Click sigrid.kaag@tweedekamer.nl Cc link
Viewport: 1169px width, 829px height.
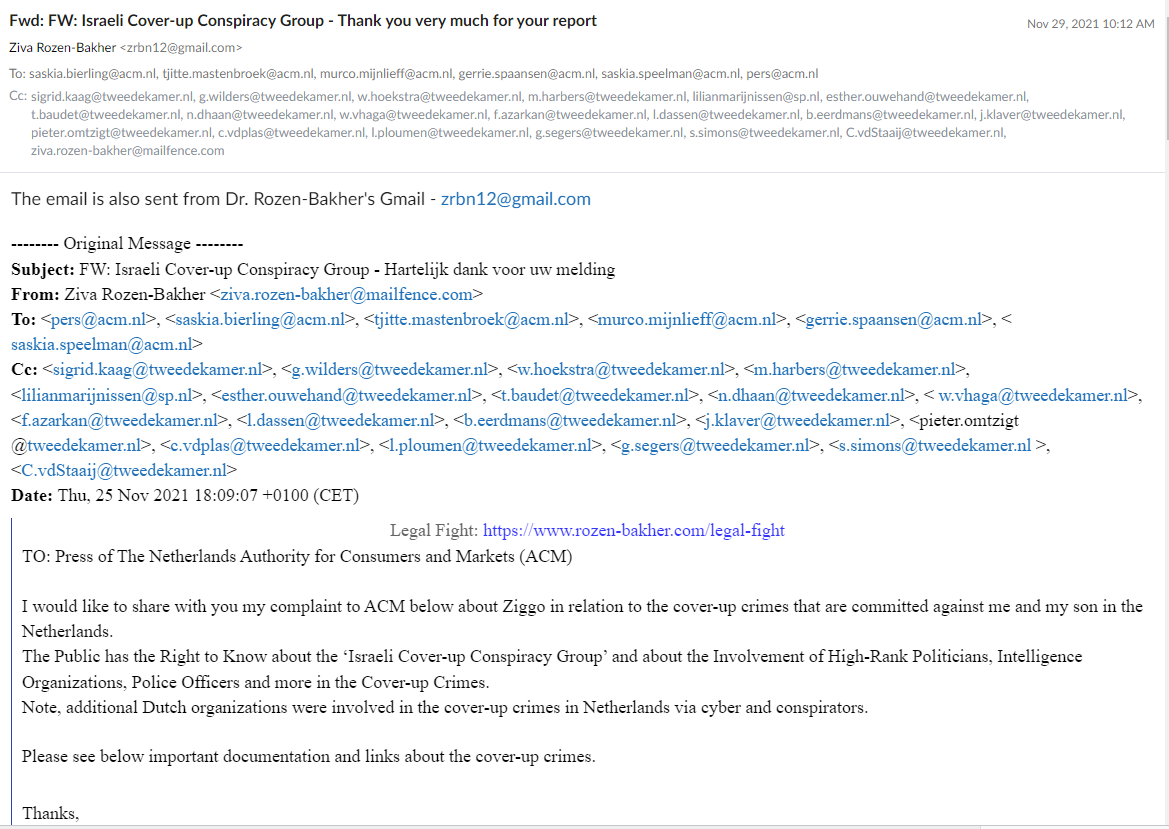157,370
